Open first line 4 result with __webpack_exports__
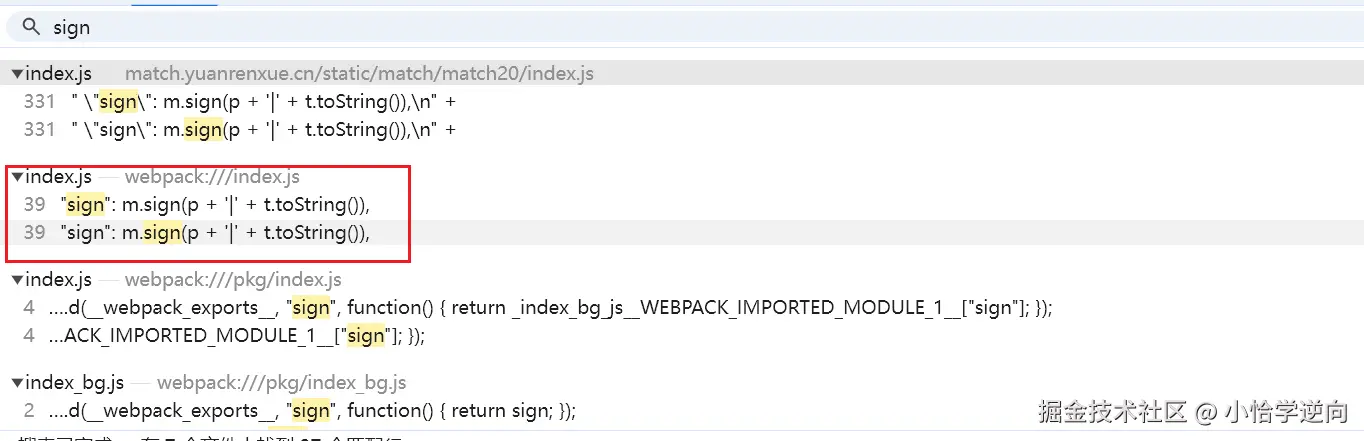 click(550, 308)
